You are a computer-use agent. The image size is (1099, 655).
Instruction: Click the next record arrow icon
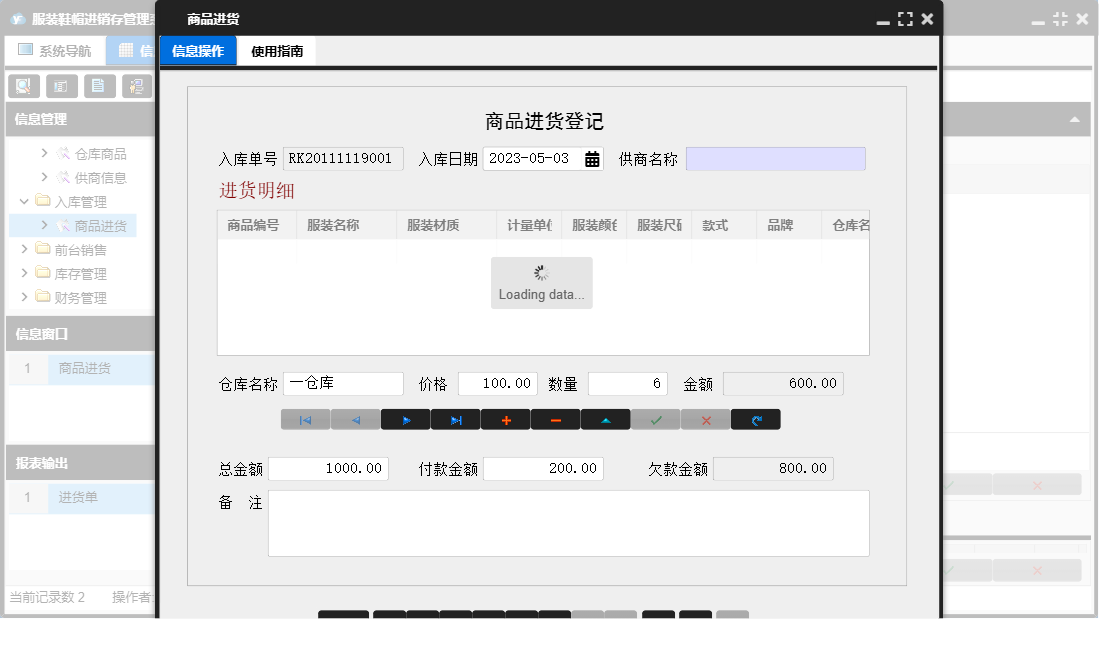(x=406, y=419)
